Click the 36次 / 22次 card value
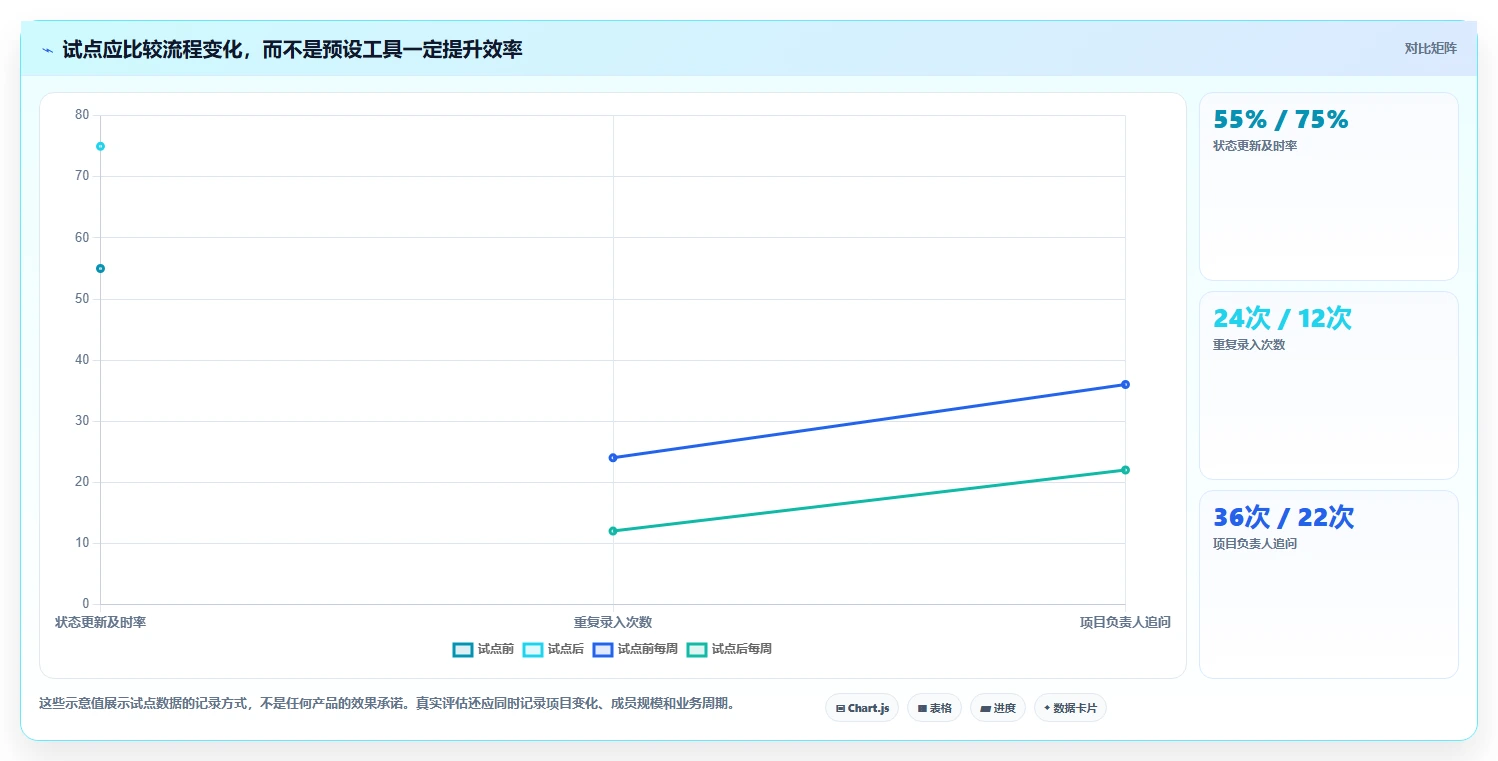 click(1283, 517)
